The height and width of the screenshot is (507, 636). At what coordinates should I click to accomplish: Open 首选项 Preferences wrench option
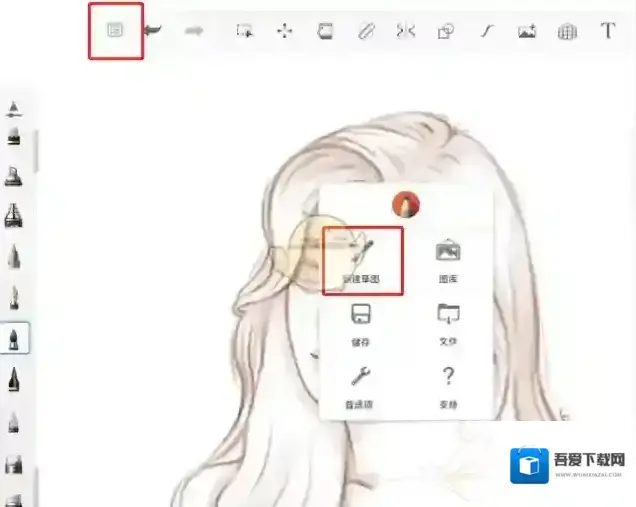pyautogui.click(x=360, y=387)
